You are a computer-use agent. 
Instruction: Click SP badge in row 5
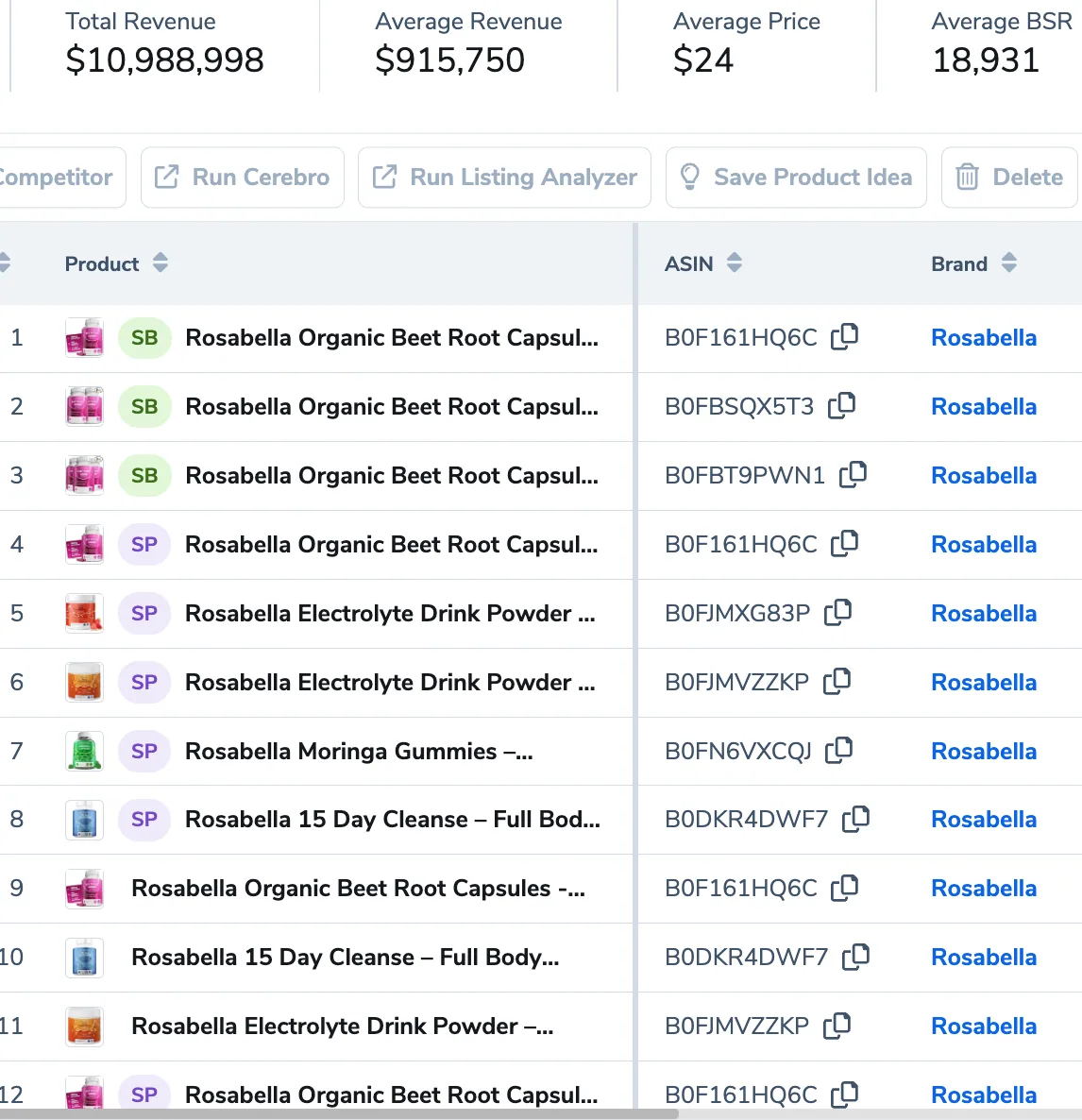(144, 613)
